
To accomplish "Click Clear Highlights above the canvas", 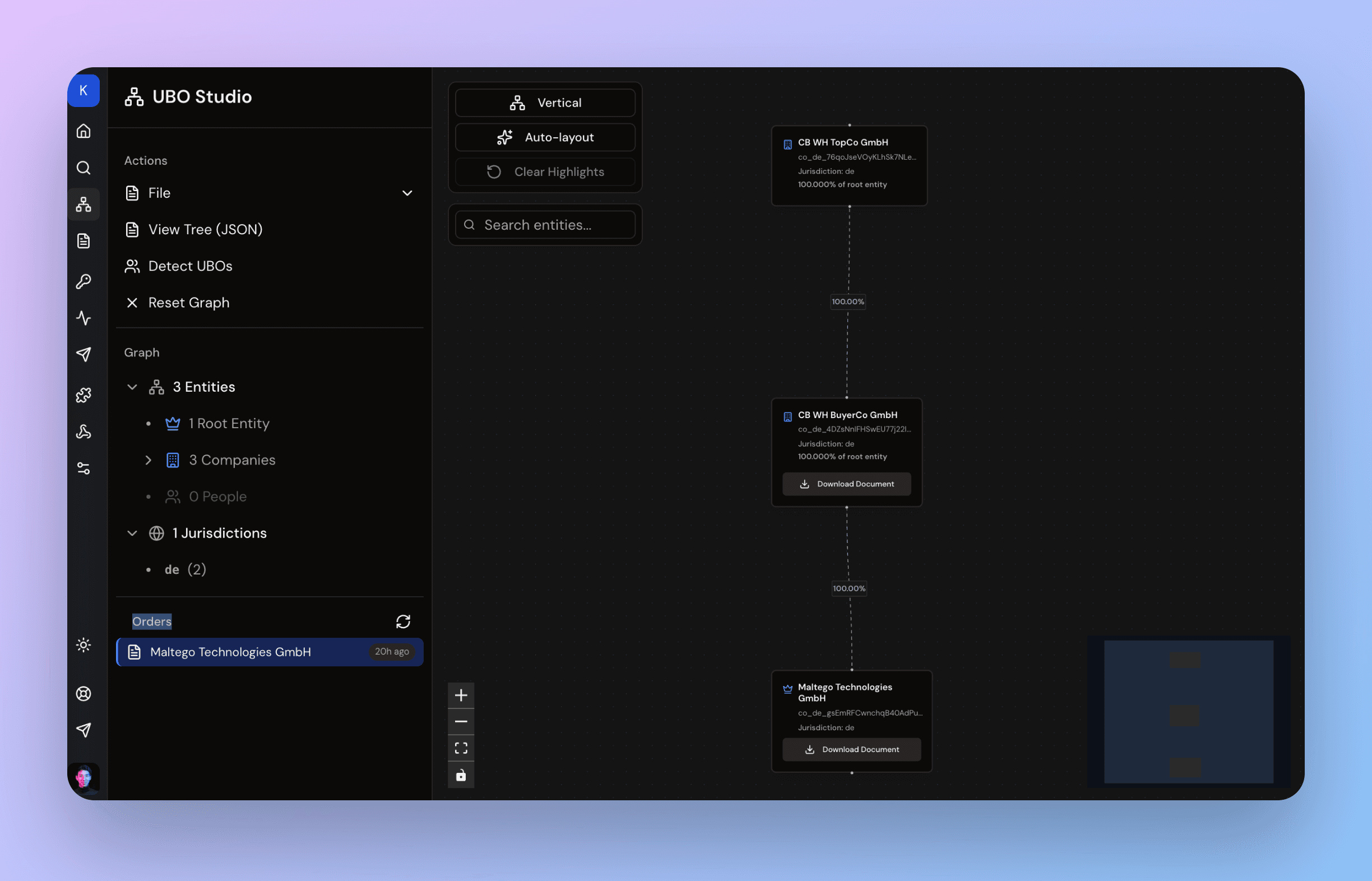I will coord(545,171).
